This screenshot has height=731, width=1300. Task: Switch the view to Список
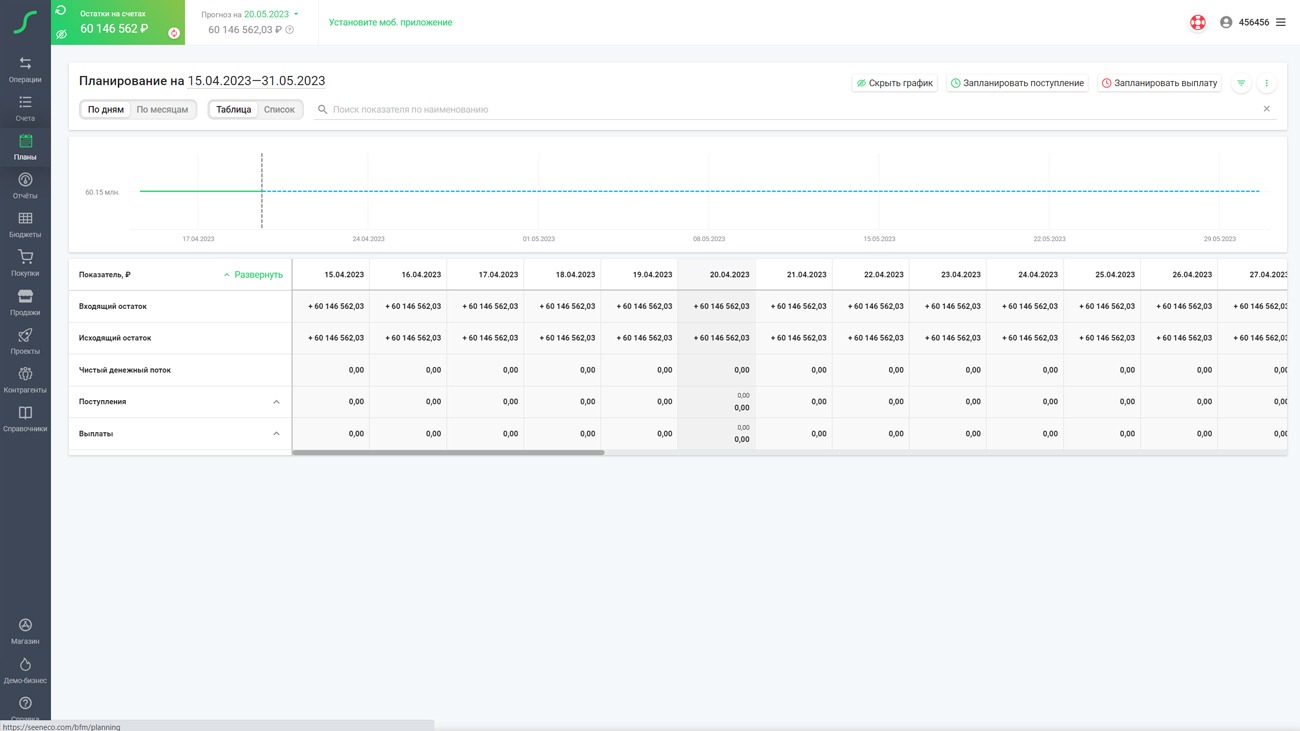(x=279, y=110)
